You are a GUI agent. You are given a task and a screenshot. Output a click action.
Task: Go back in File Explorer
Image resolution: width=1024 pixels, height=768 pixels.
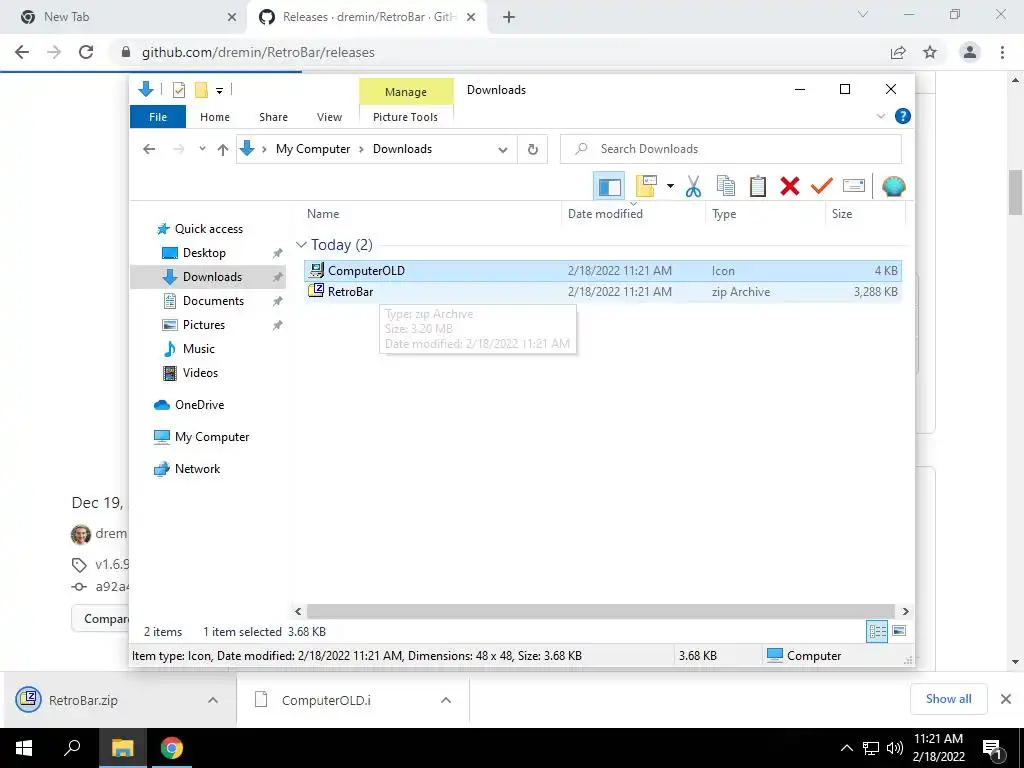click(149, 149)
